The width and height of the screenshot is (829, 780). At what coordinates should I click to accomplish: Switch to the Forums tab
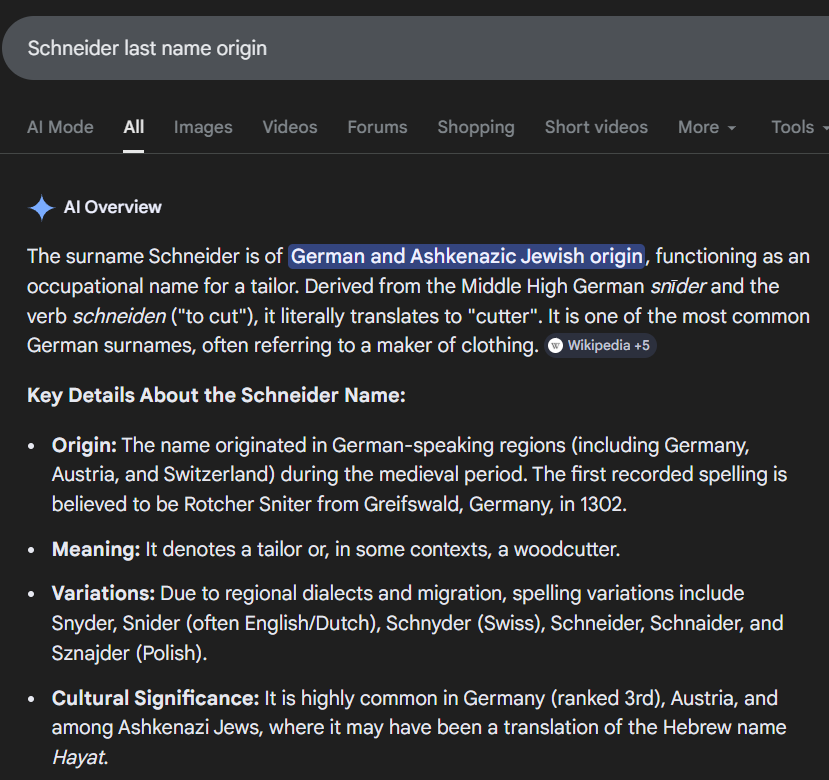(377, 127)
